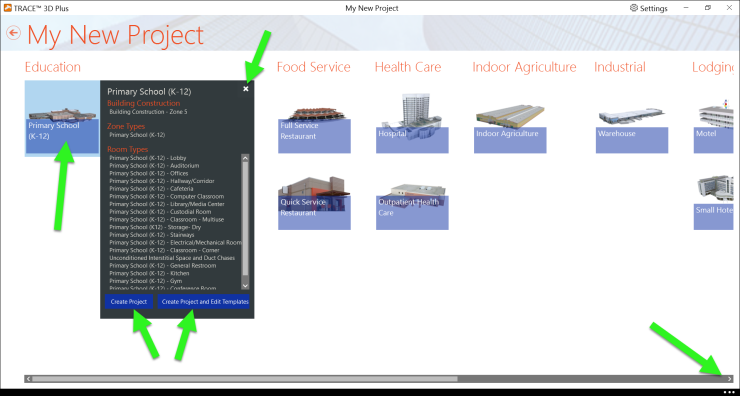The width and height of the screenshot is (740, 396).
Task: Click room types list scroll up arrow
Action: coord(245,158)
